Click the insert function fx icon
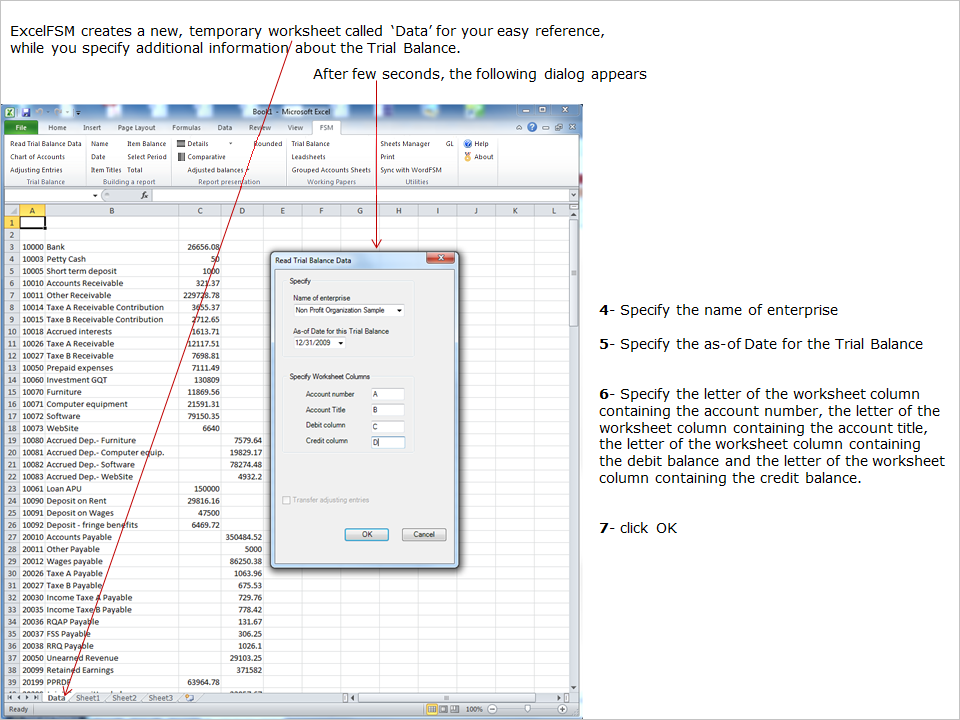Viewport: 960px width, 720px height. pyautogui.click(x=144, y=196)
